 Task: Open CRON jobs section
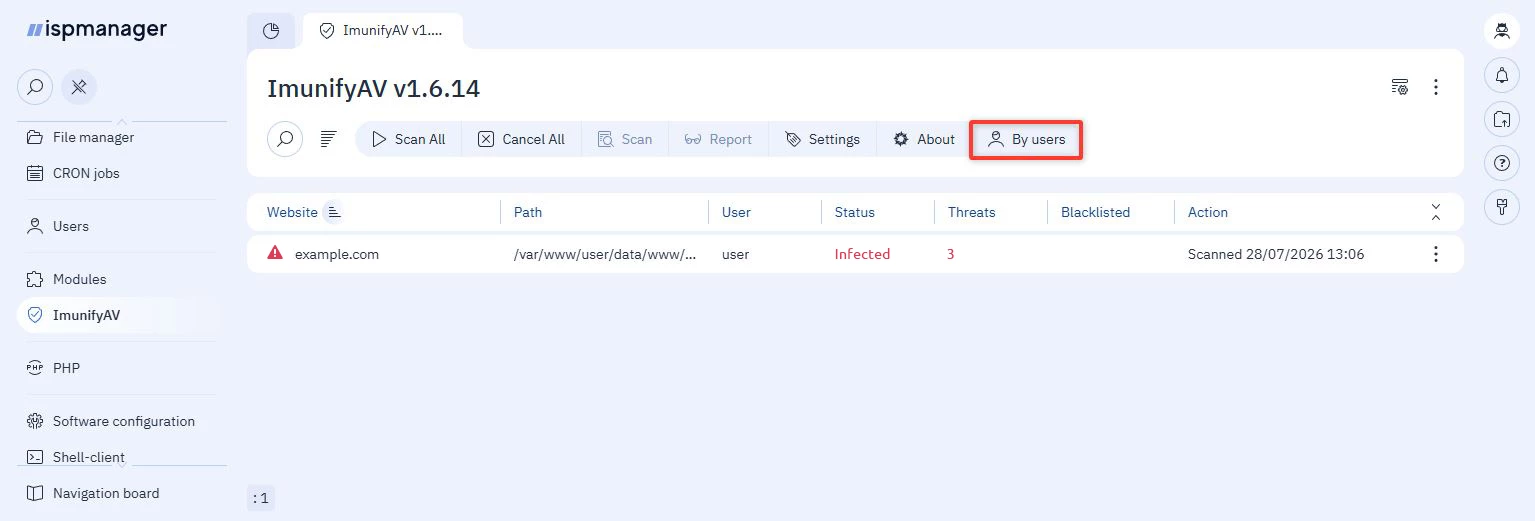[72, 173]
